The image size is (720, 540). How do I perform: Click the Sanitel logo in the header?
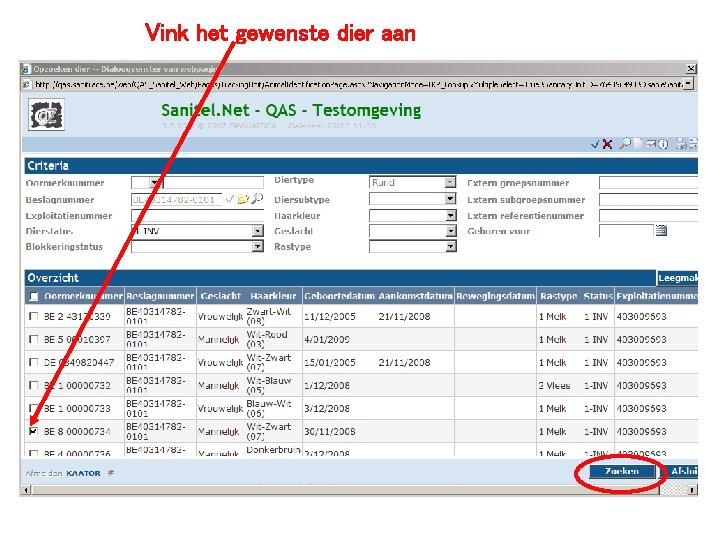click(46, 115)
